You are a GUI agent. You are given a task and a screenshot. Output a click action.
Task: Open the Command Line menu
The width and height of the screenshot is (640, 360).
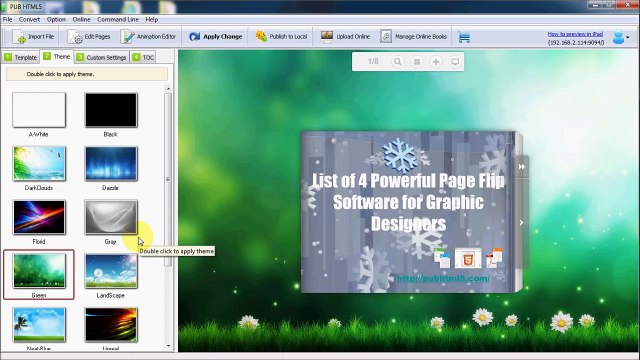coord(118,20)
